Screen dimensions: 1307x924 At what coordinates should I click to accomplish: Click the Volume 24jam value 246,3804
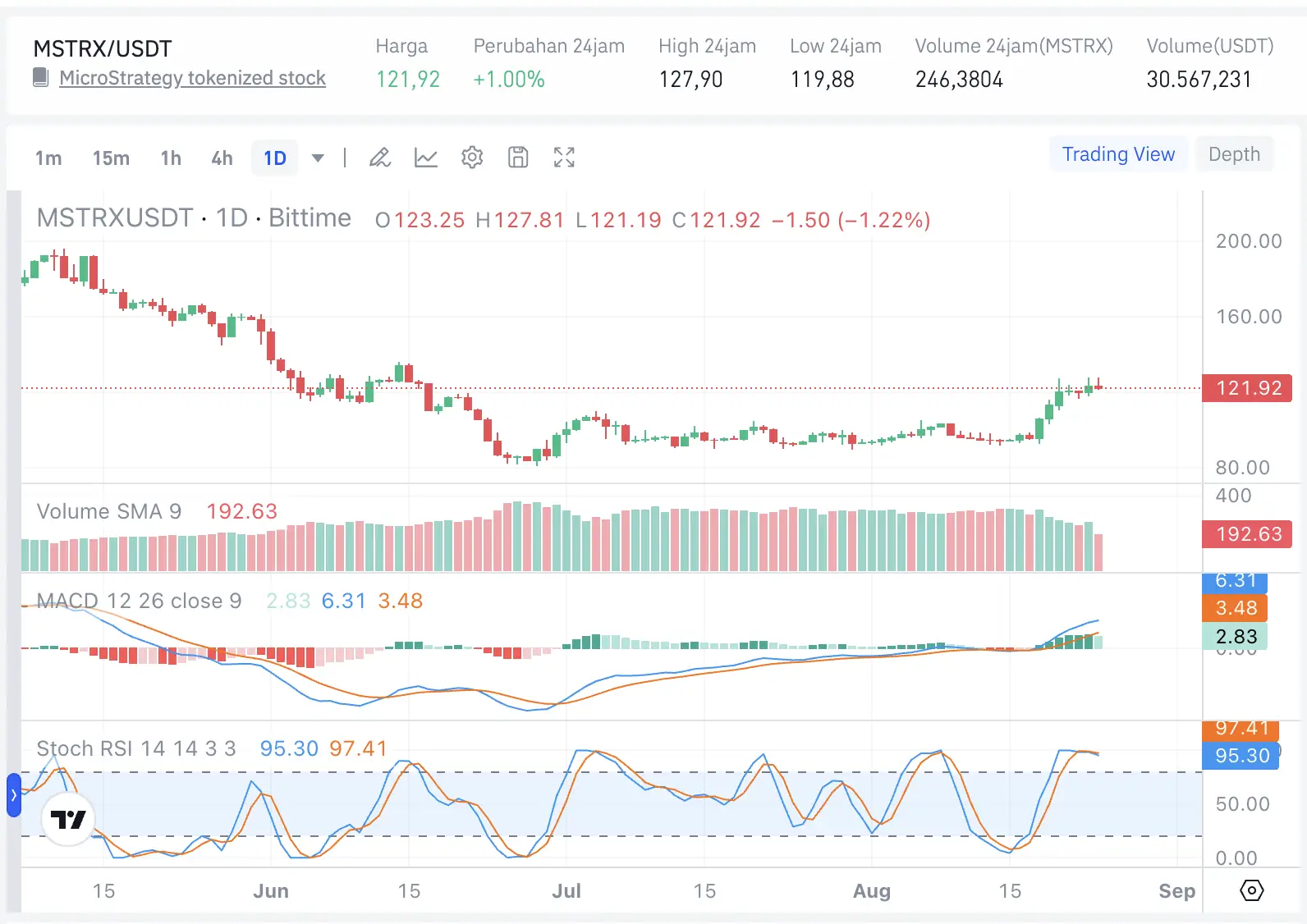[x=960, y=80]
